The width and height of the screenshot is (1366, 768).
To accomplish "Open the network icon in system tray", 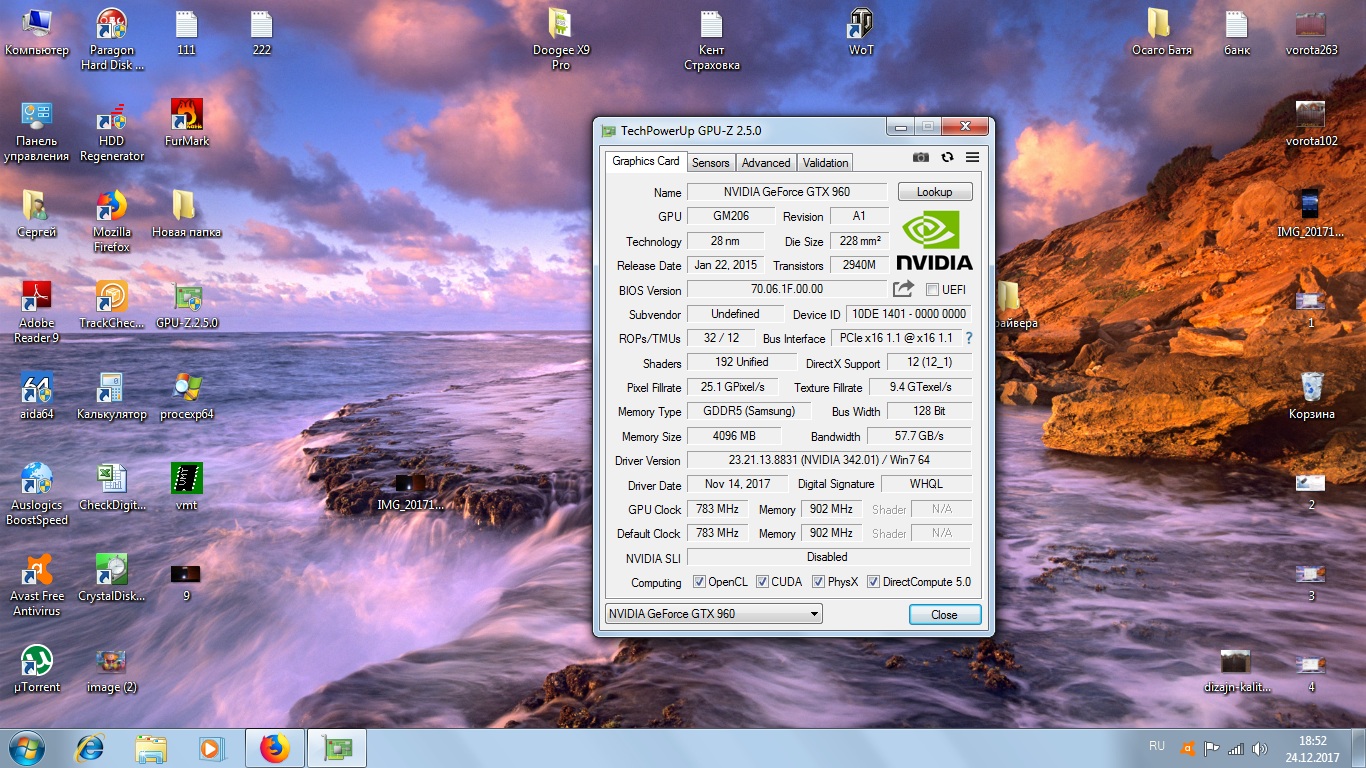I will coord(1236,748).
